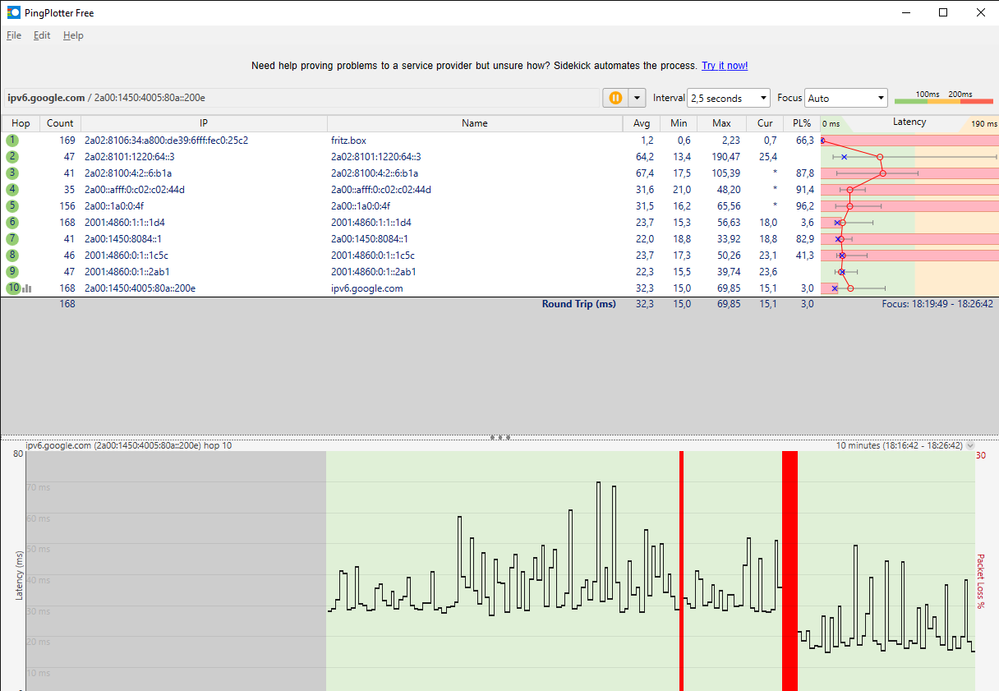
Task: Select IP 2a02:8100:4:2::6:b1a in hop 3
Action: click(x=128, y=173)
